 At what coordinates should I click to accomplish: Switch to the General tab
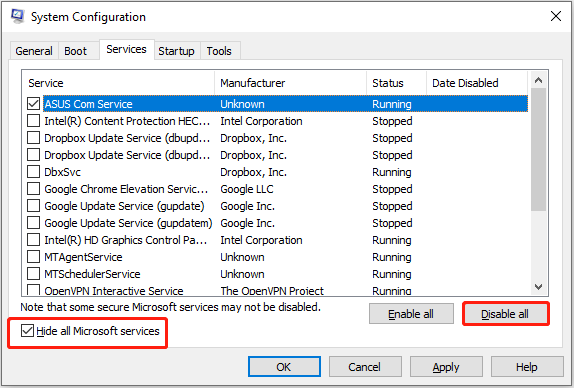click(x=34, y=51)
